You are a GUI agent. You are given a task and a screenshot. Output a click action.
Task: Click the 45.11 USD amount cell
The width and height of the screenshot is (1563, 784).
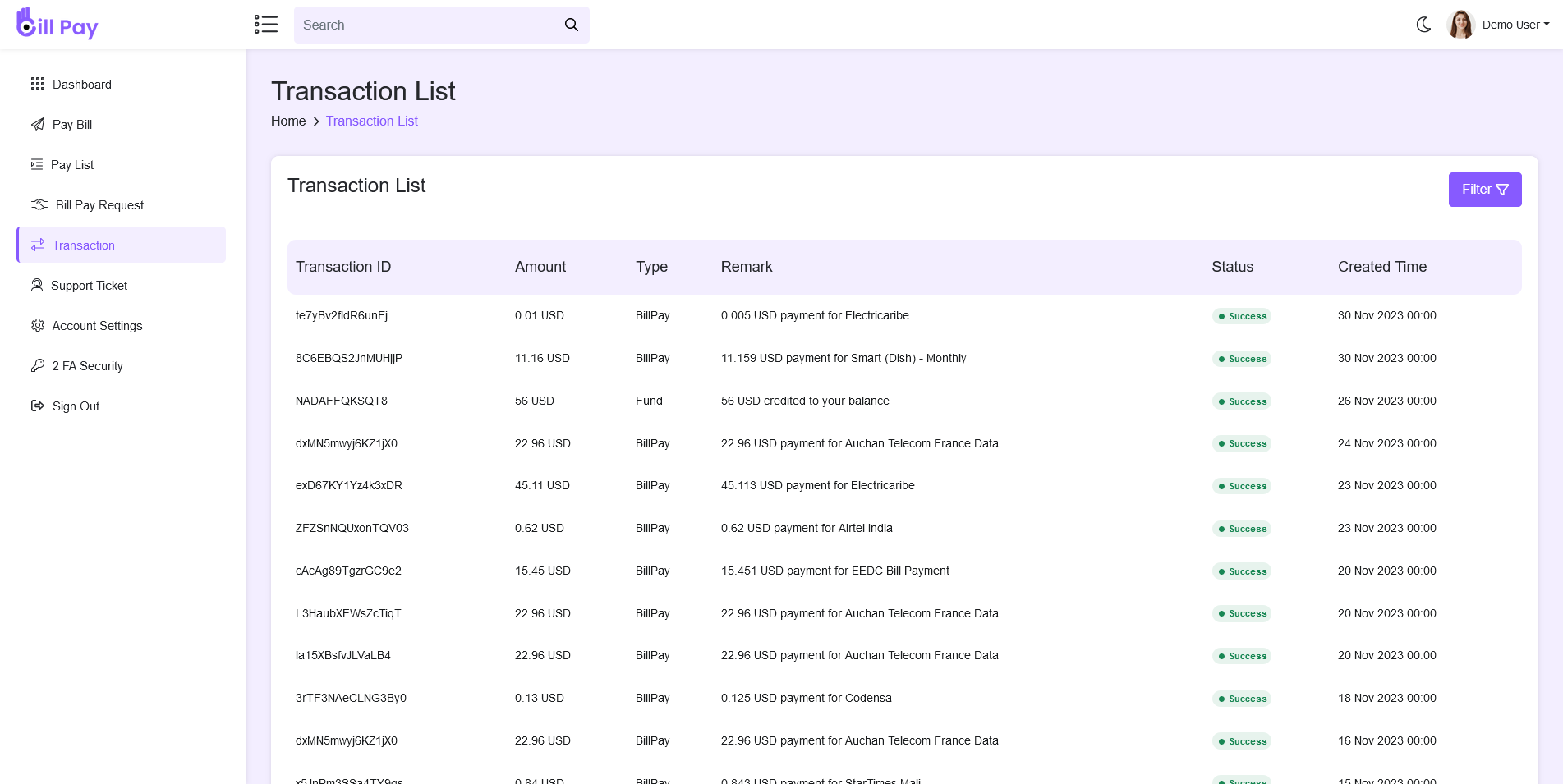542,485
